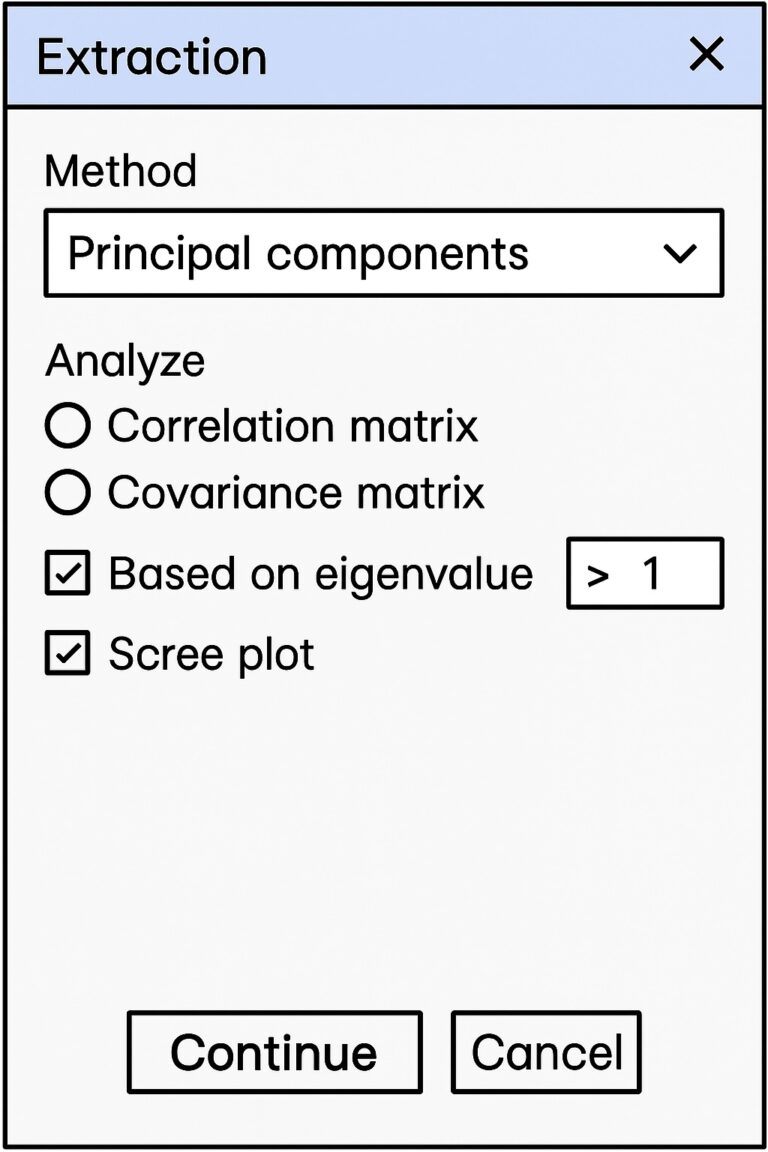
Task: Click the dropdown chevron next to Principal components
Action: point(682,252)
